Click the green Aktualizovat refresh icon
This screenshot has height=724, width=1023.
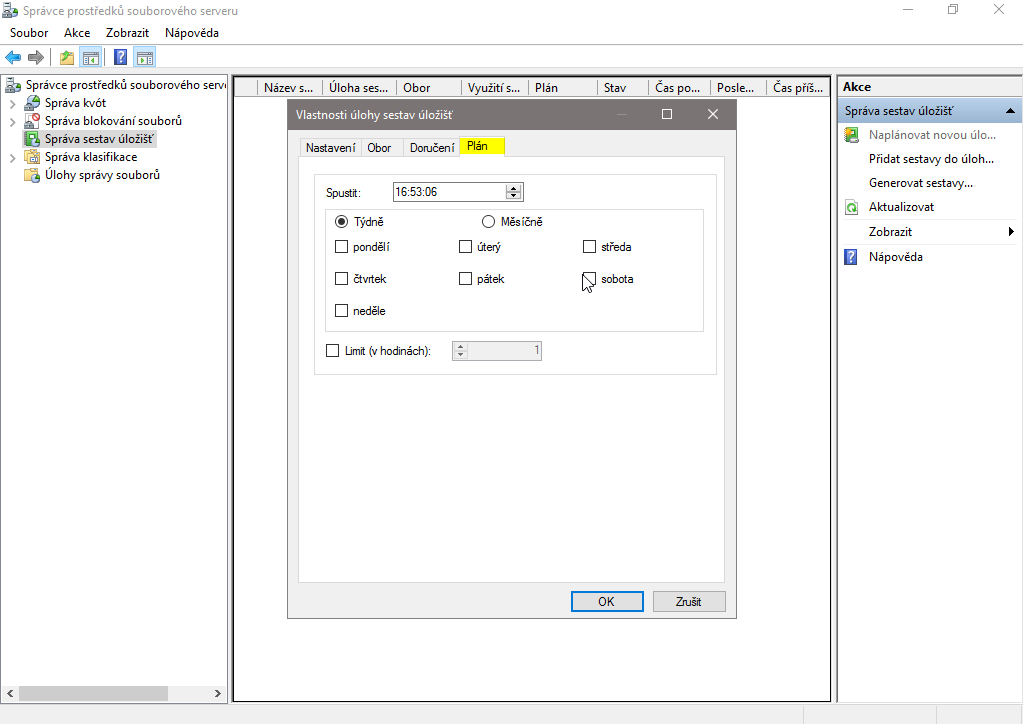coord(852,207)
